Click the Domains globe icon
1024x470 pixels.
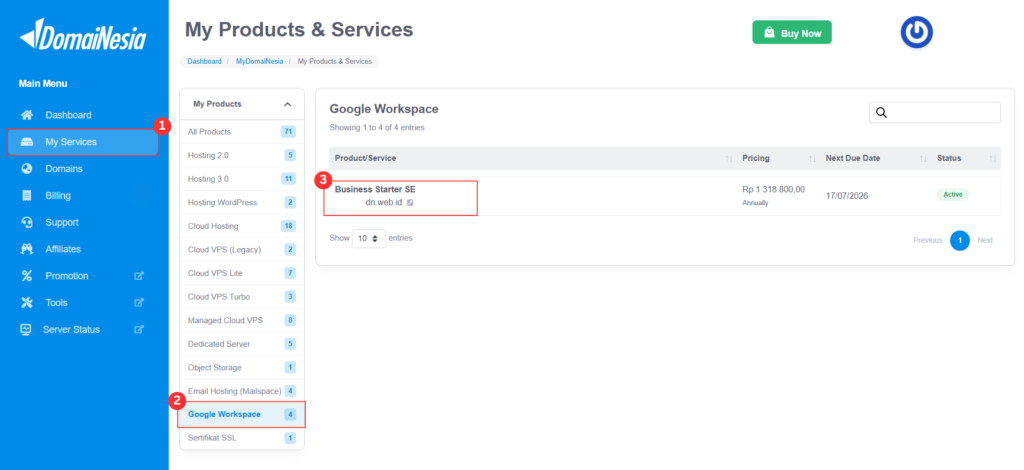27,168
